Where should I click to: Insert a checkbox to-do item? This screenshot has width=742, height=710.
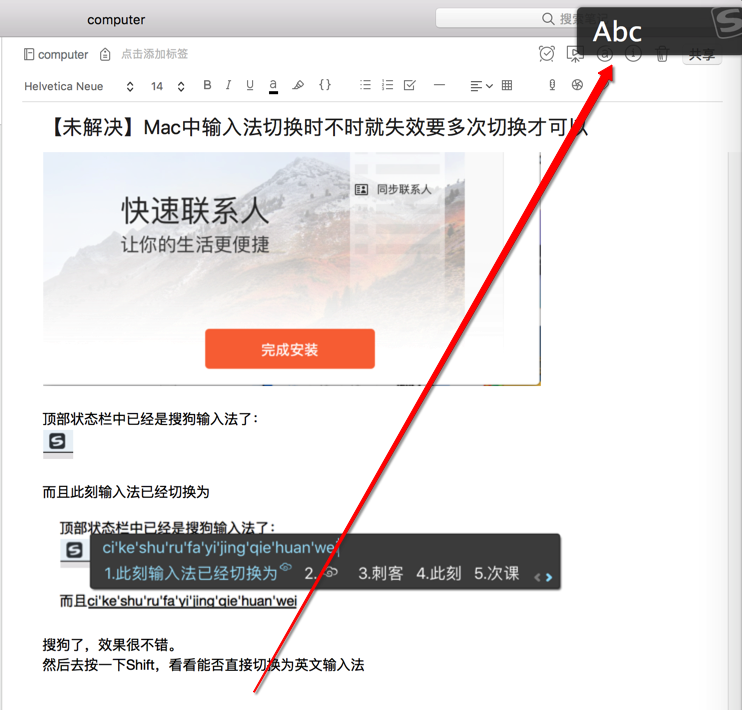coord(410,85)
